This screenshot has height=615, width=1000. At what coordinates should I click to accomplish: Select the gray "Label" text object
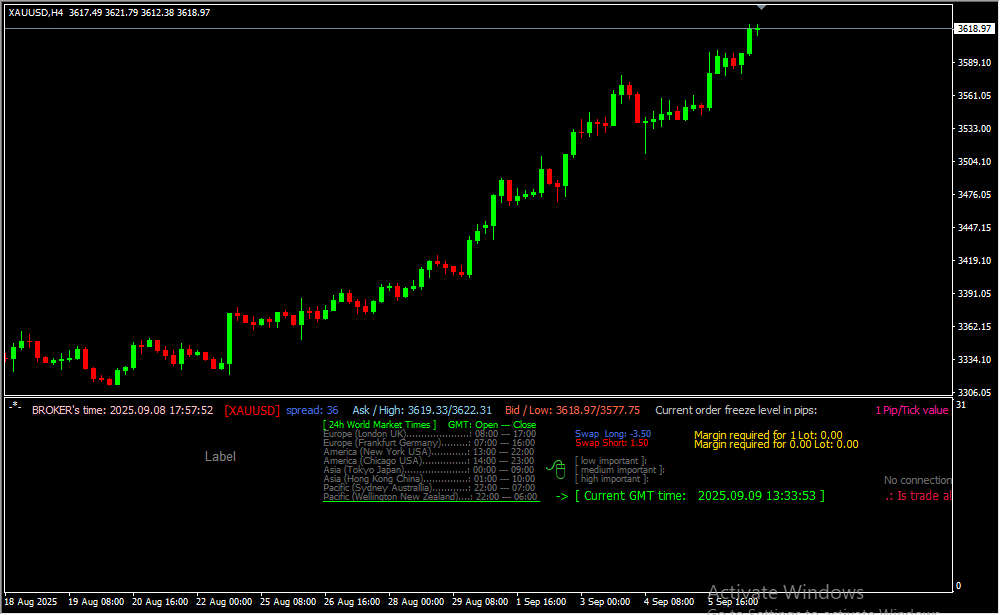point(220,456)
